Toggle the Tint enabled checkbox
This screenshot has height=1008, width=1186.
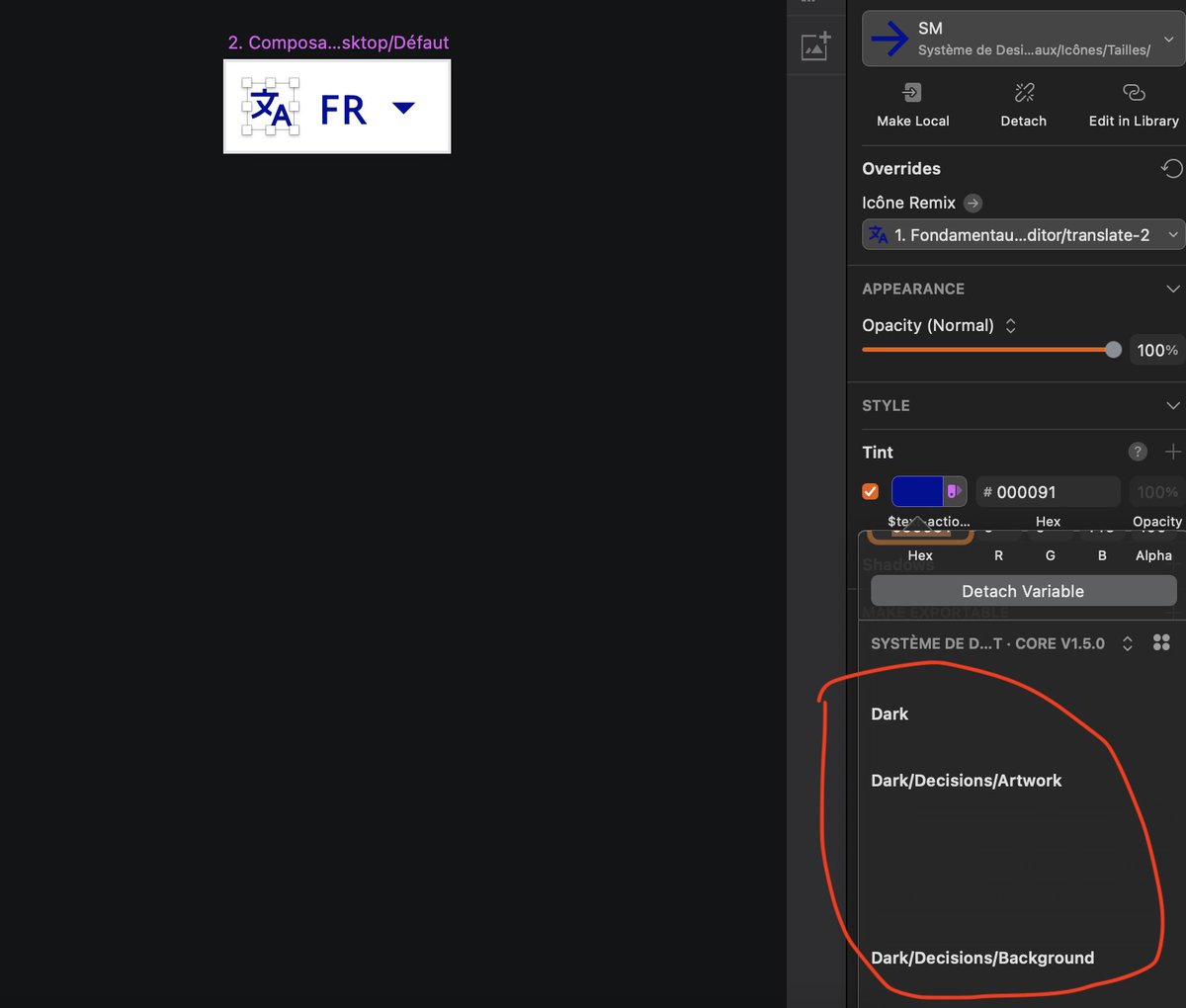871,491
